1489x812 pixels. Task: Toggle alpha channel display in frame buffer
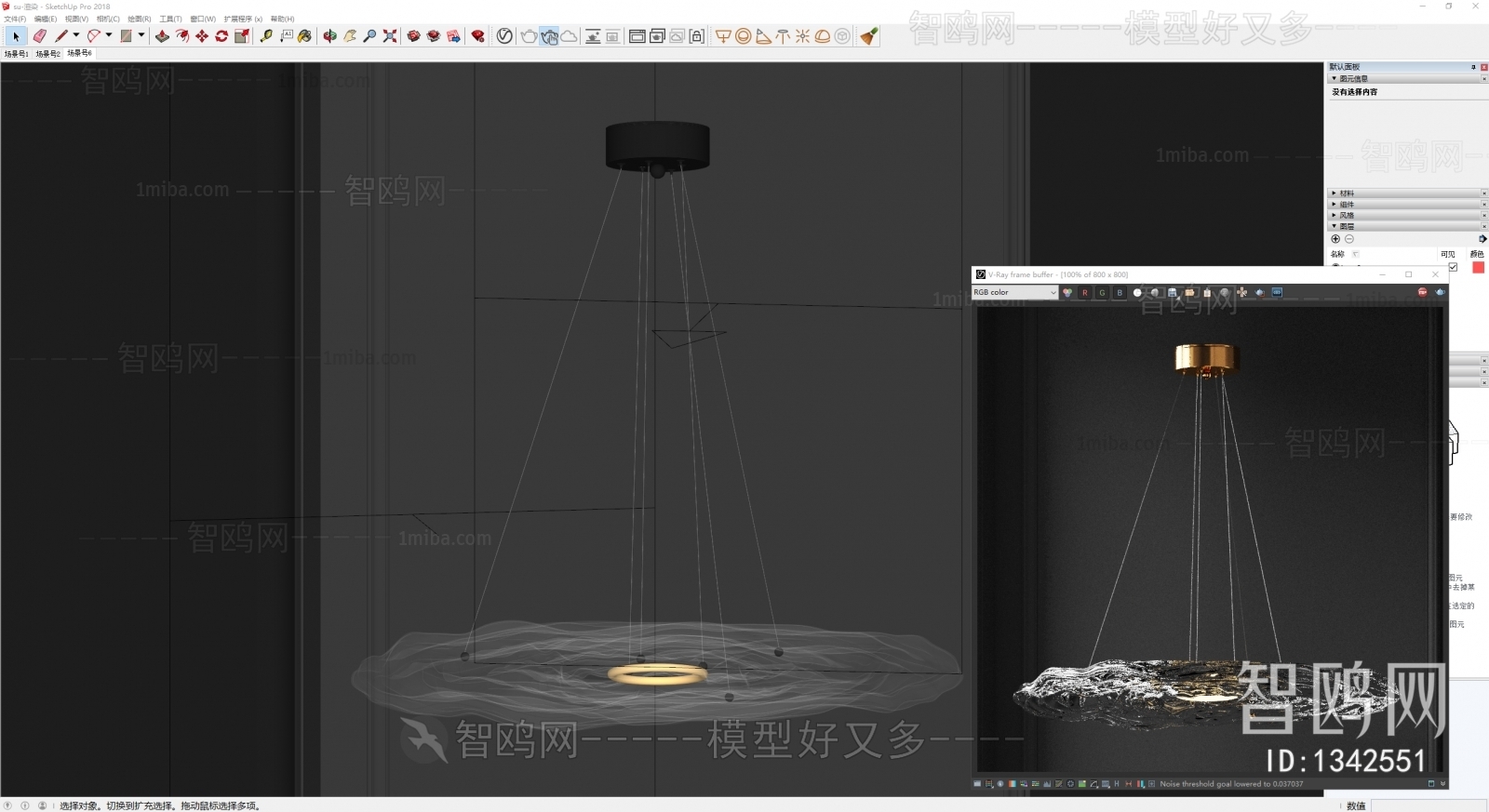click(1137, 292)
